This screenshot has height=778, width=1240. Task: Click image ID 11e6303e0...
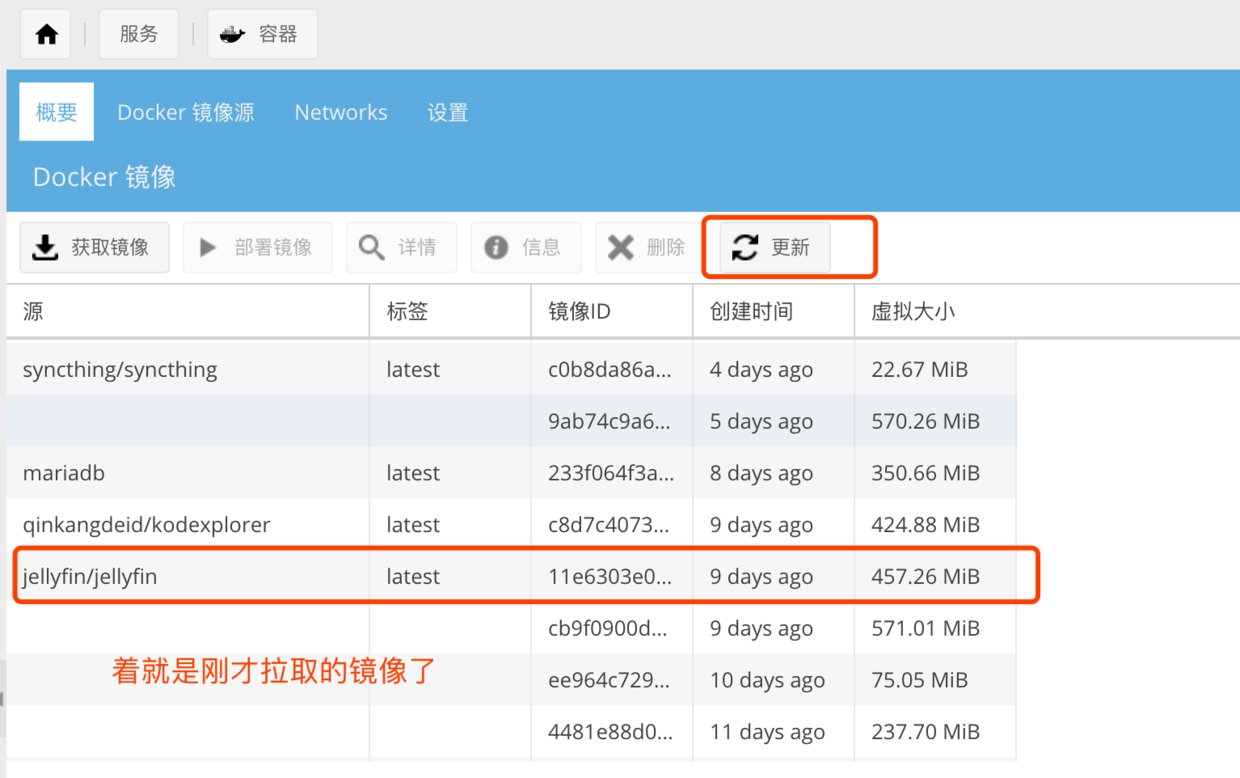(x=610, y=577)
